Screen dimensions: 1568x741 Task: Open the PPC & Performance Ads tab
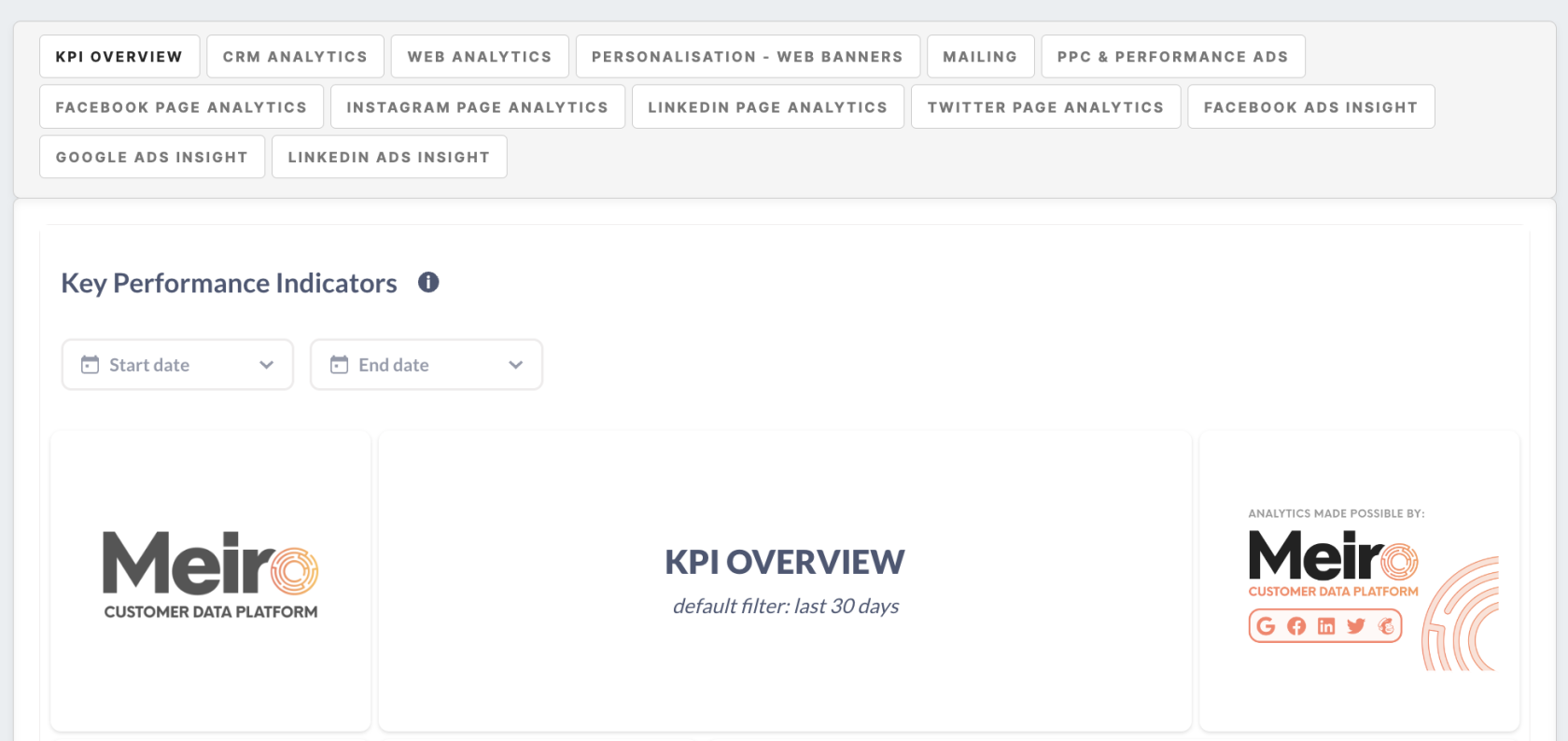[x=1173, y=57]
